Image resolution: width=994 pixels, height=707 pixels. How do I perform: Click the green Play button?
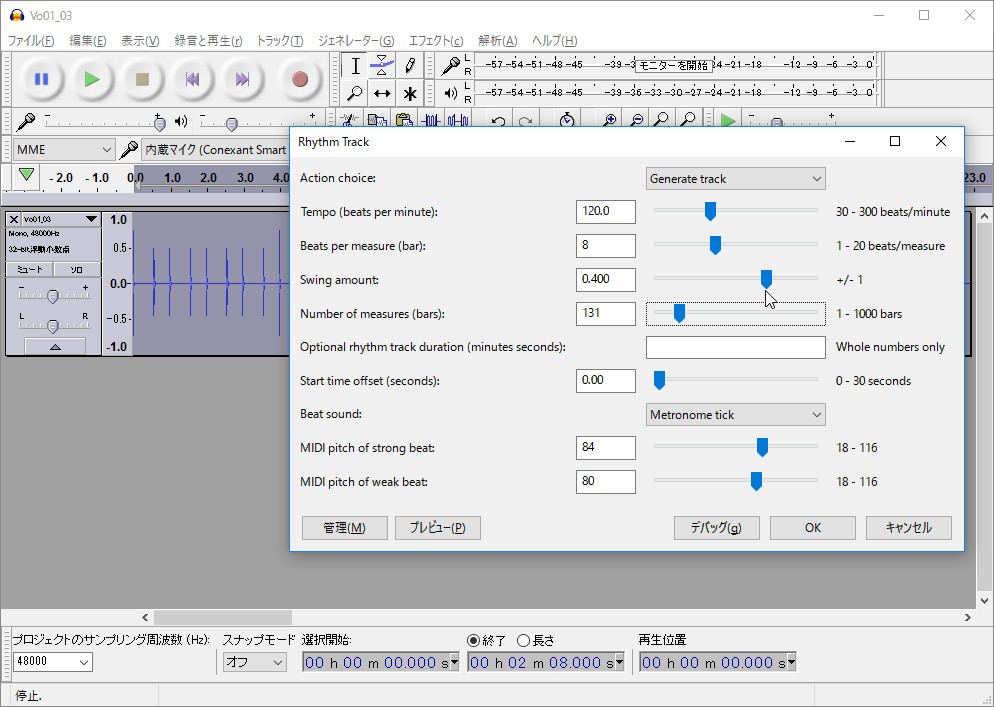92,79
